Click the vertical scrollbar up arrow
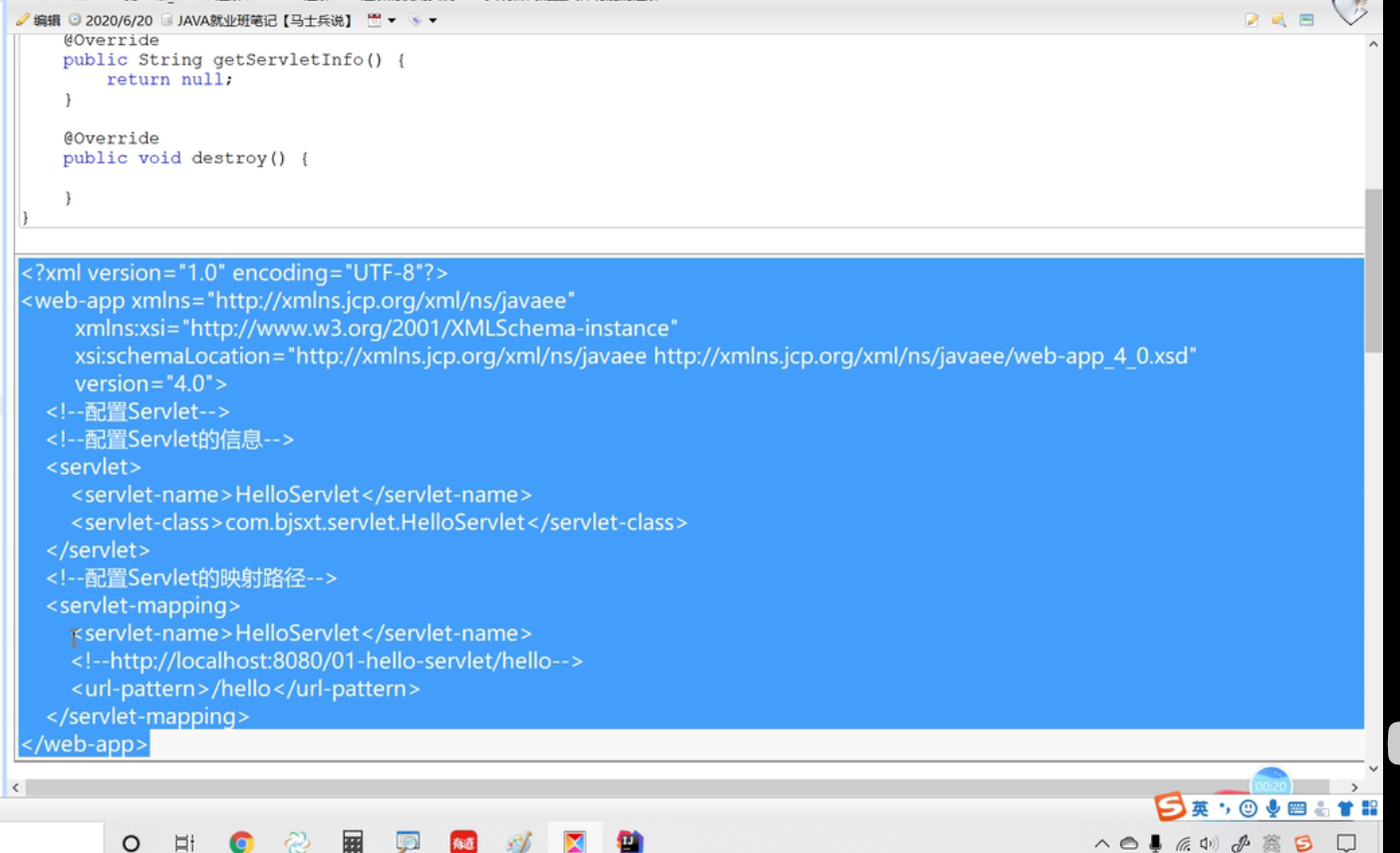 tap(1373, 44)
